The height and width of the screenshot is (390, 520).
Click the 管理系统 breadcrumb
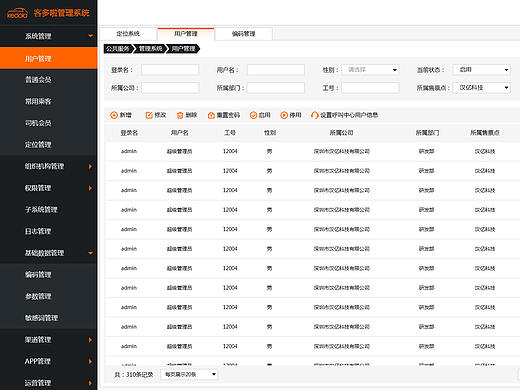coord(150,49)
